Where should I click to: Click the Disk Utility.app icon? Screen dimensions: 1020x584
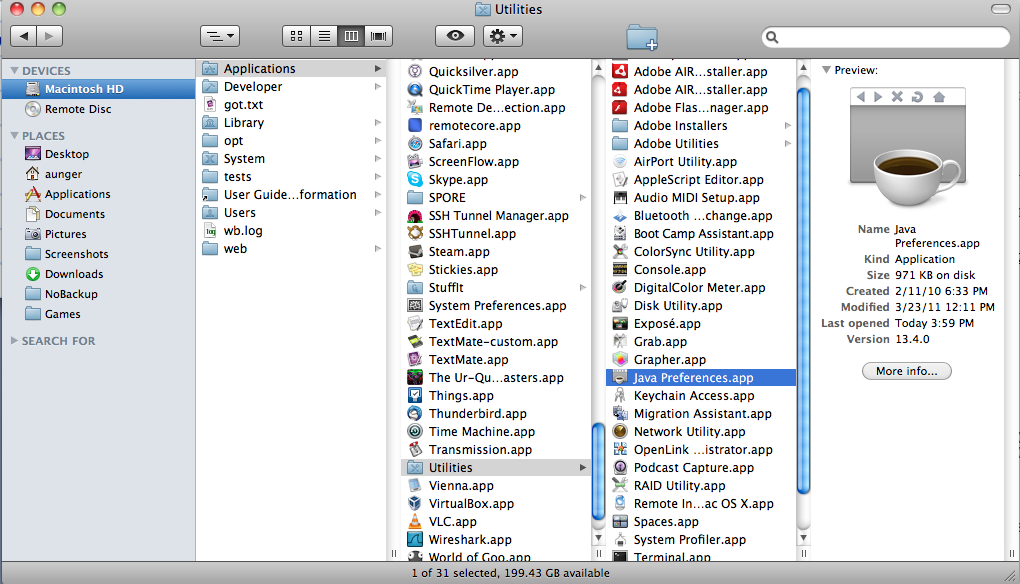coord(621,306)
